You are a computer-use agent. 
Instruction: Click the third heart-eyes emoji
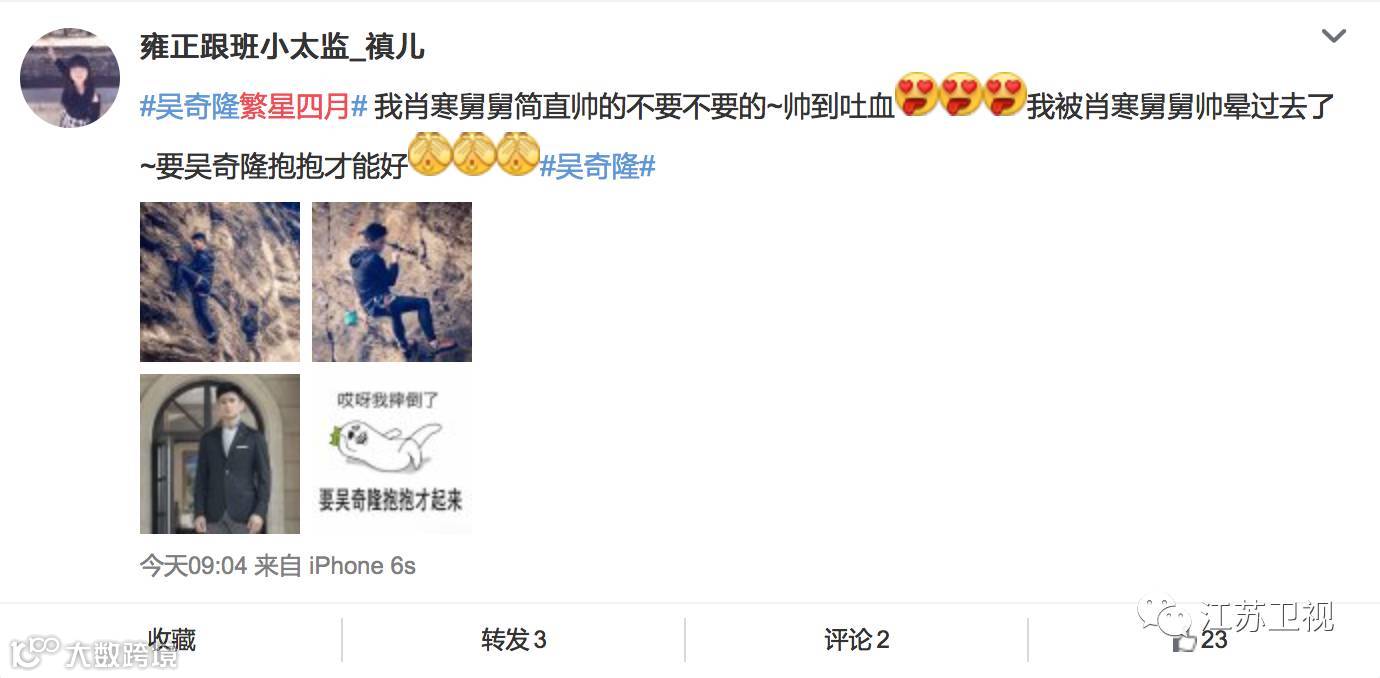point(1005,96)
